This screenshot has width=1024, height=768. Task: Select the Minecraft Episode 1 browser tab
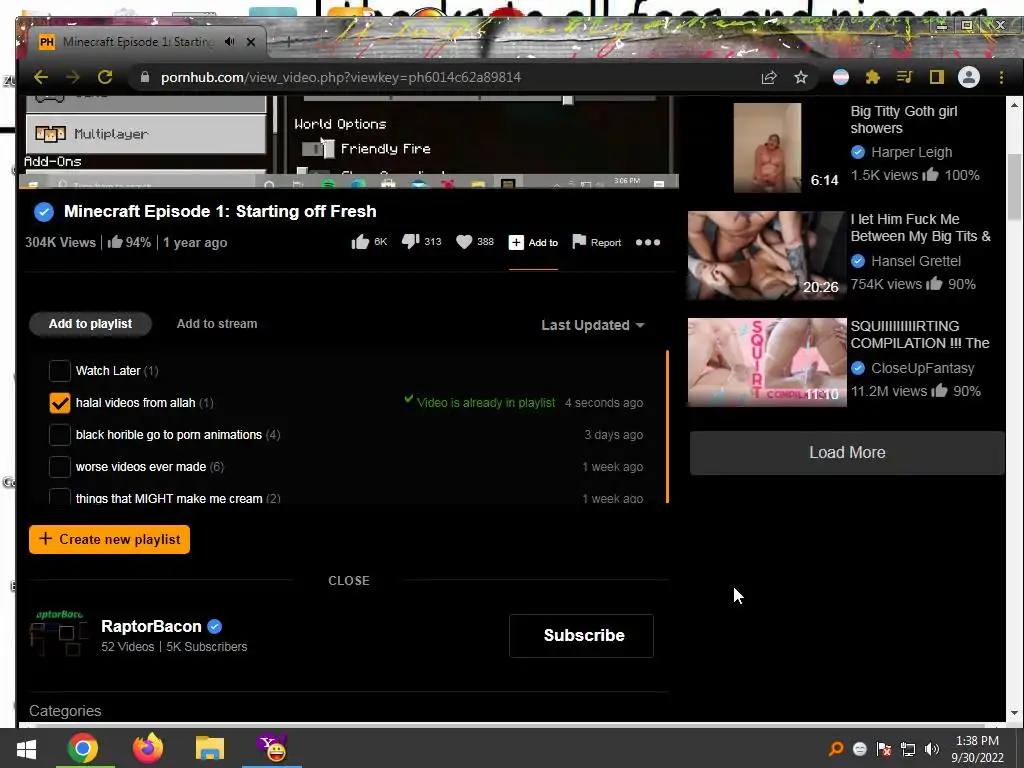pyautogui.click(x=137, y=42)
